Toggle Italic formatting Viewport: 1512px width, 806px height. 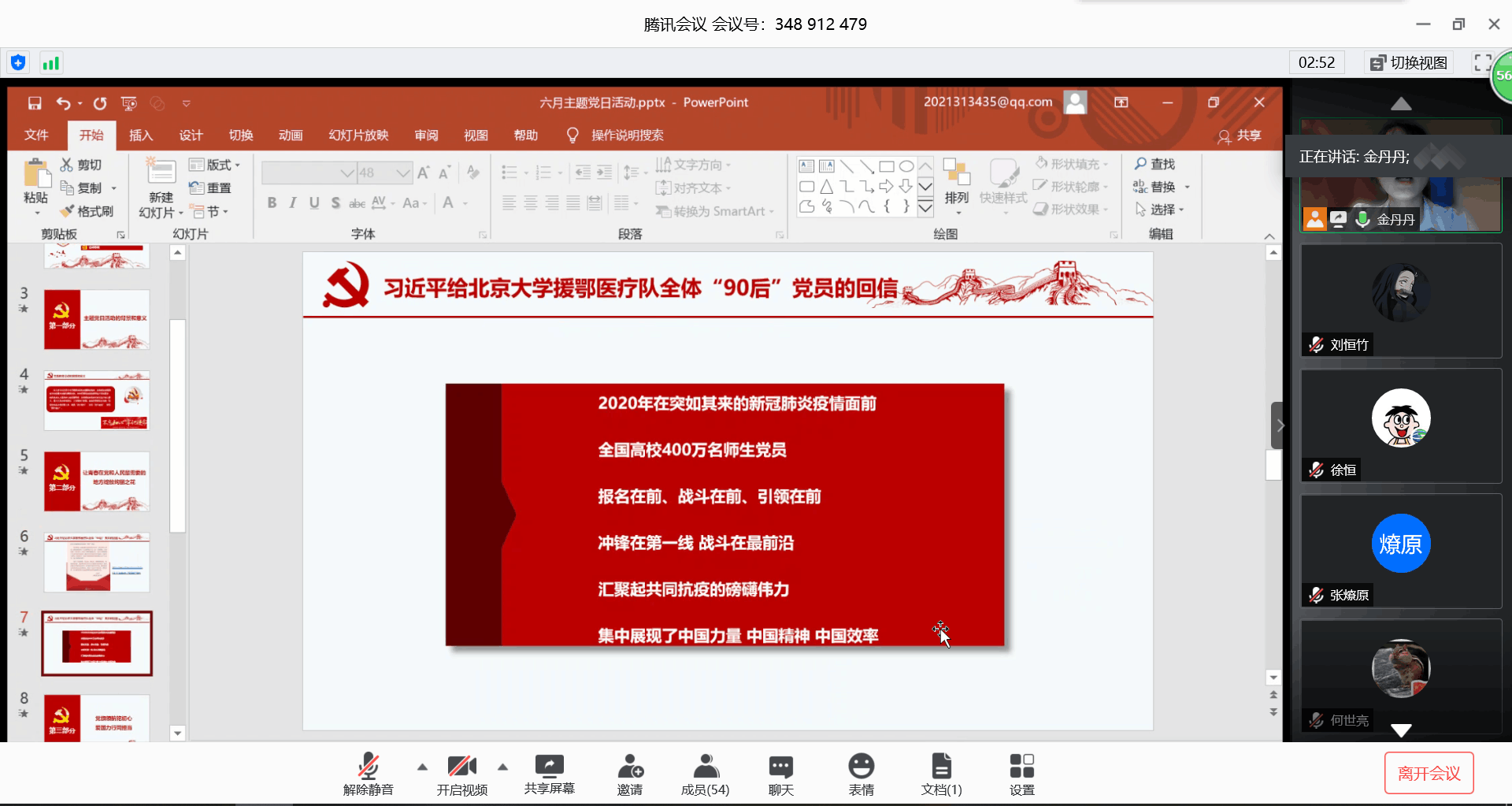tap(293, 203)
